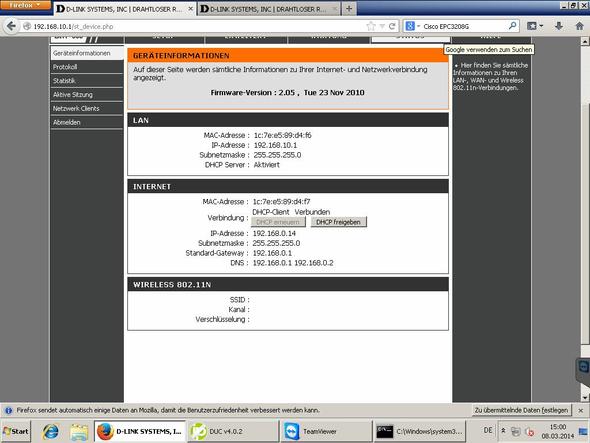Click the LAN subnet mask 255.255.255.0
590x443 pixels.
coord(277,155)
